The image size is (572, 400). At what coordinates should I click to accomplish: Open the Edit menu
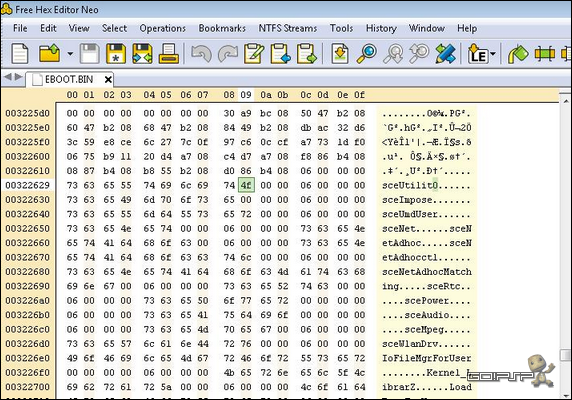48,28
